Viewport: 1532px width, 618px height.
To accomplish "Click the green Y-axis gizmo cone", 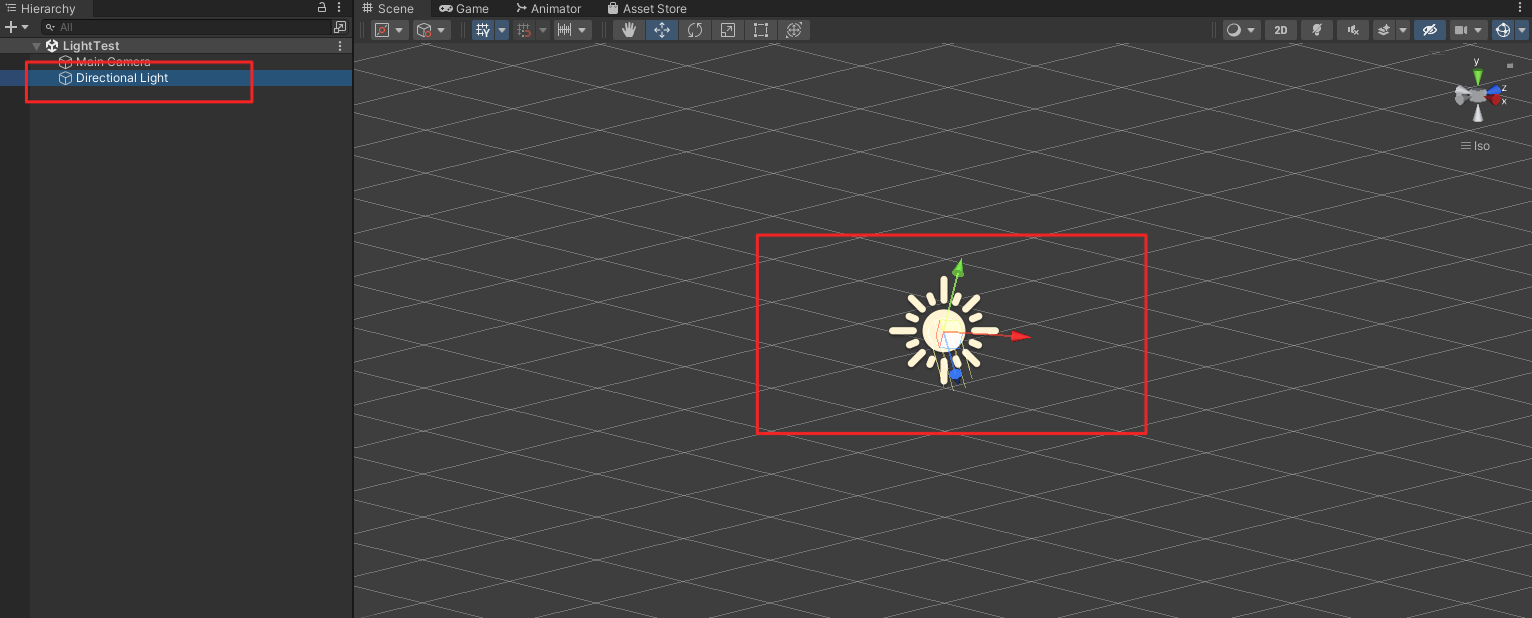I will 1478,76.
